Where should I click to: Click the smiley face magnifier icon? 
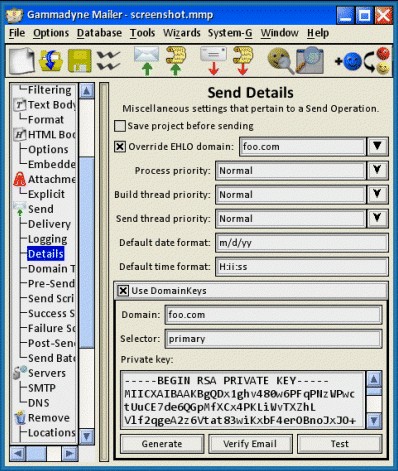281,60
